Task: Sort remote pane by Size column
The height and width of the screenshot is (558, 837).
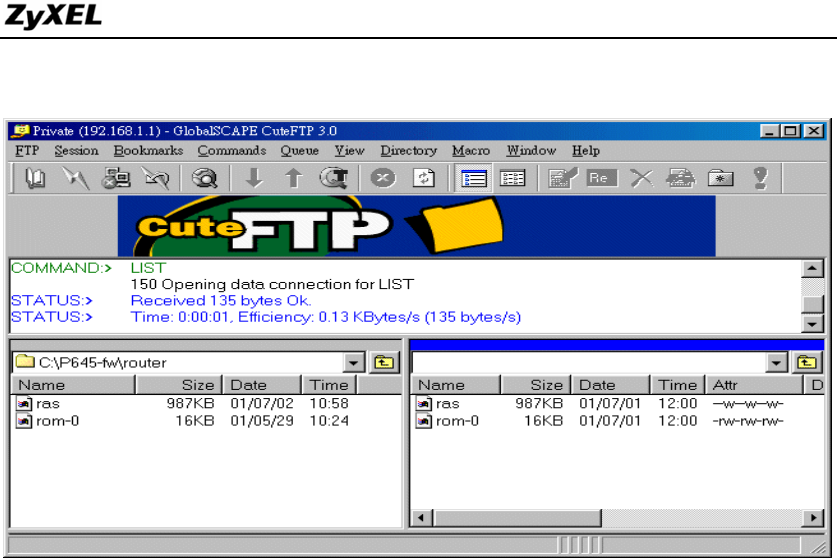Action: pyautogui.click(x=536, y=385)
